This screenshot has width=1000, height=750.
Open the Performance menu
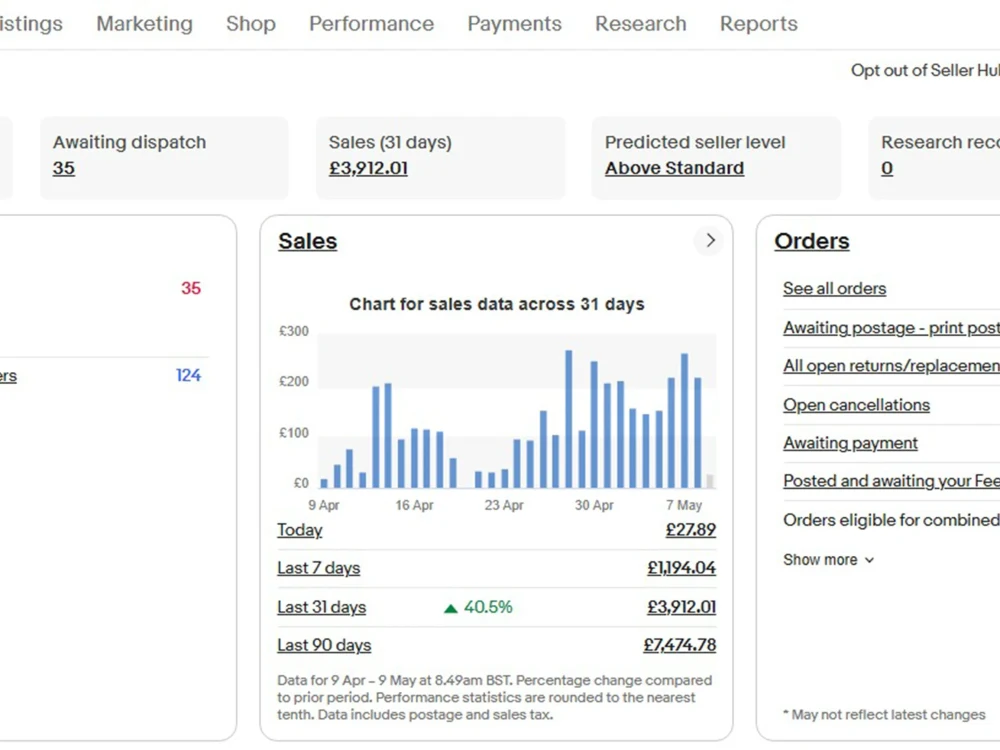coord(371,23)
